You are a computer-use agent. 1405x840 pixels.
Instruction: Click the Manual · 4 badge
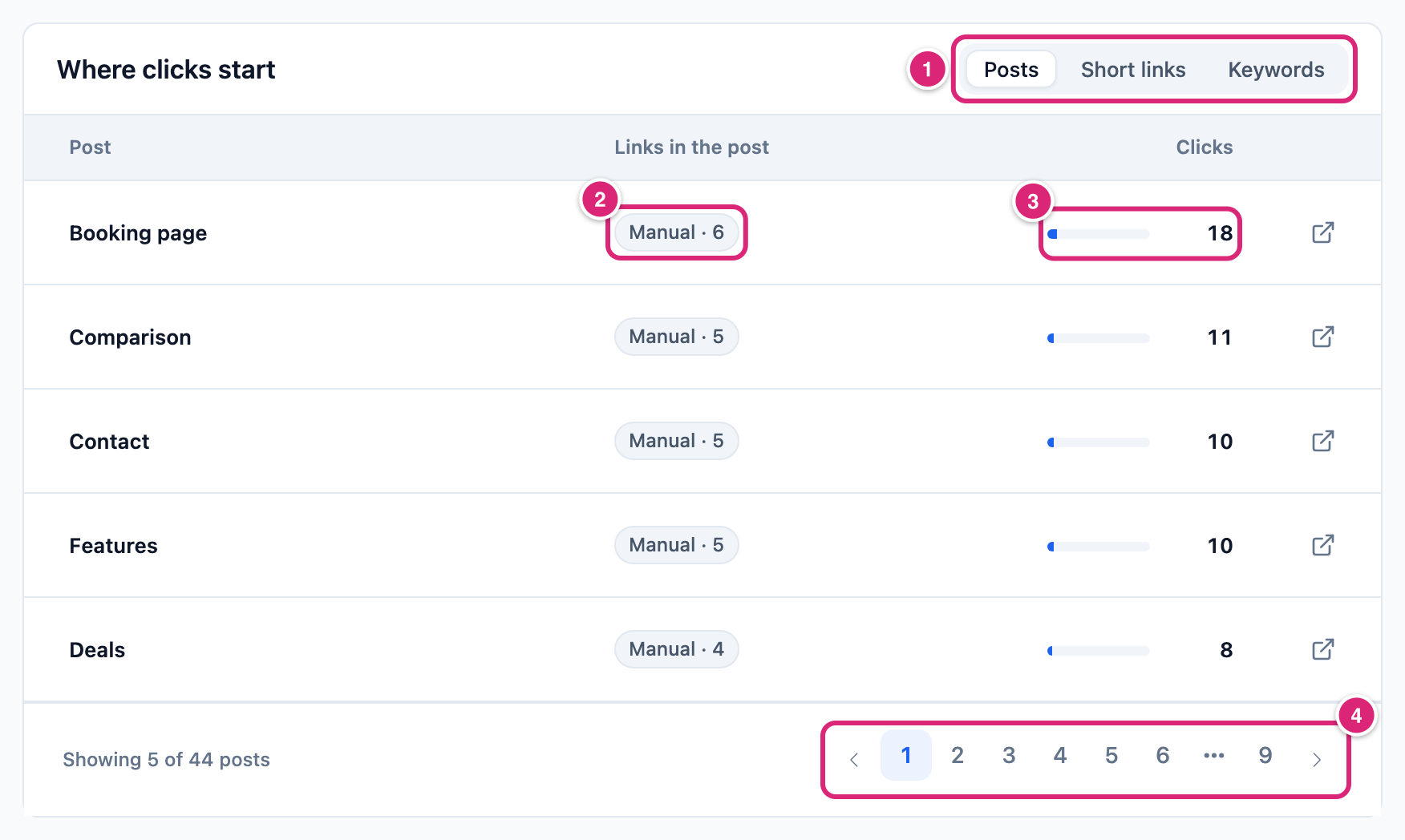click(676, 649)
